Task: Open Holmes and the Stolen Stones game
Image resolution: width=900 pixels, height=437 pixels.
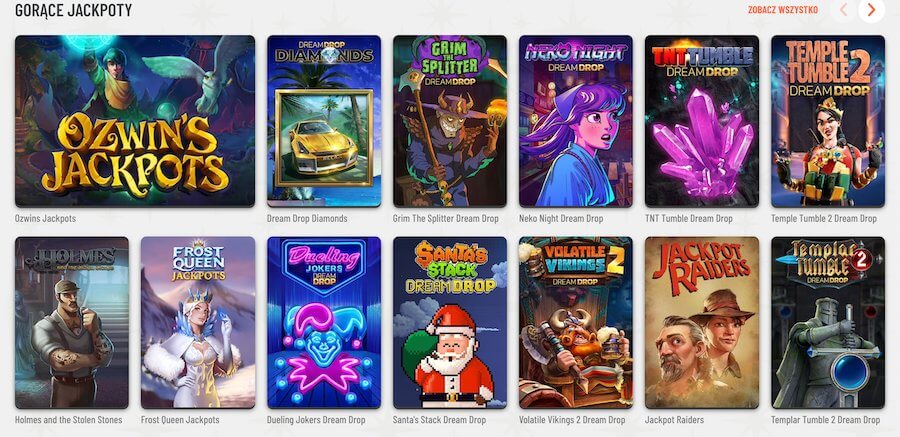Action: [x=72, y=323]
